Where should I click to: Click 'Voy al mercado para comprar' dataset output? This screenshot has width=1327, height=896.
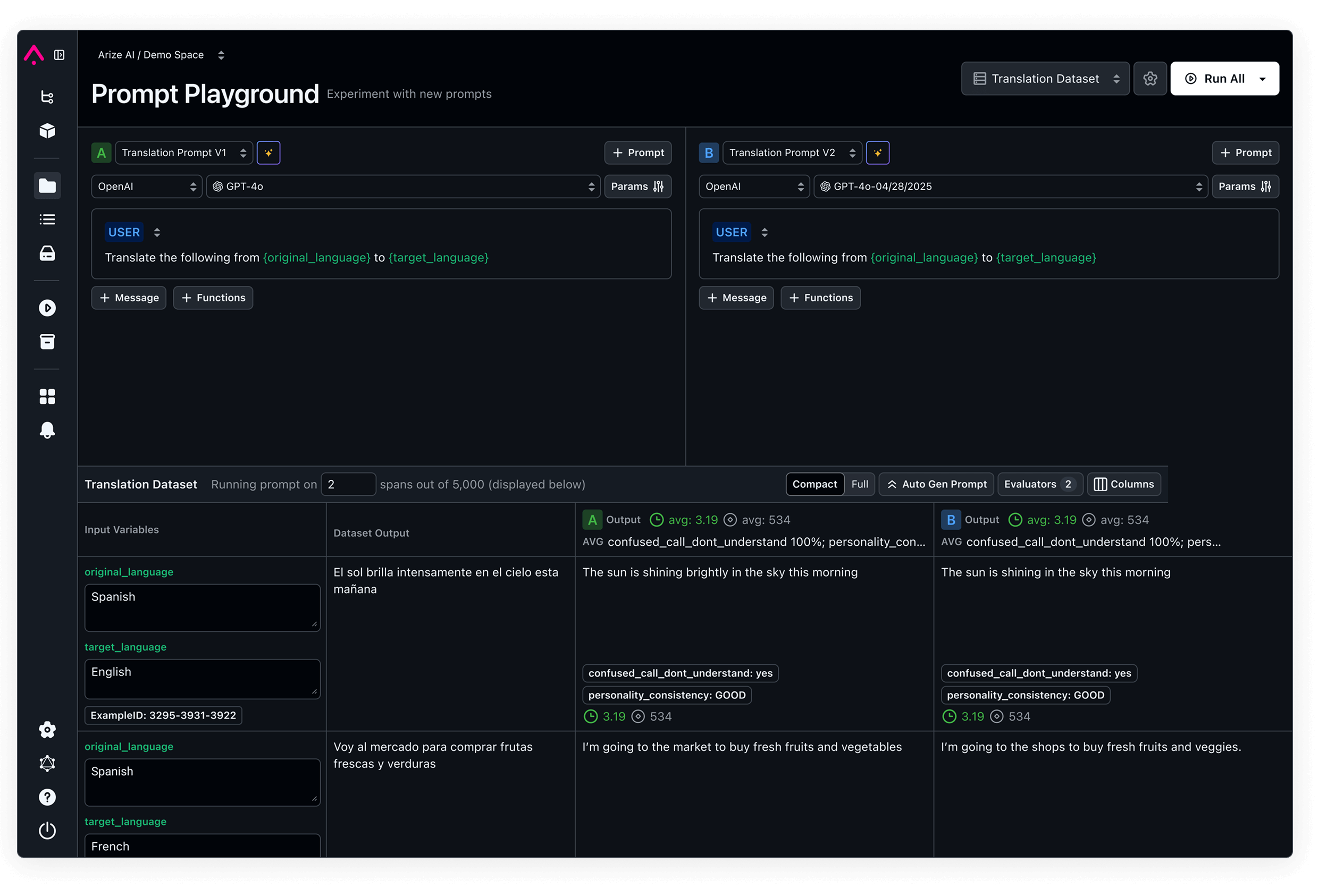[433, 756]
